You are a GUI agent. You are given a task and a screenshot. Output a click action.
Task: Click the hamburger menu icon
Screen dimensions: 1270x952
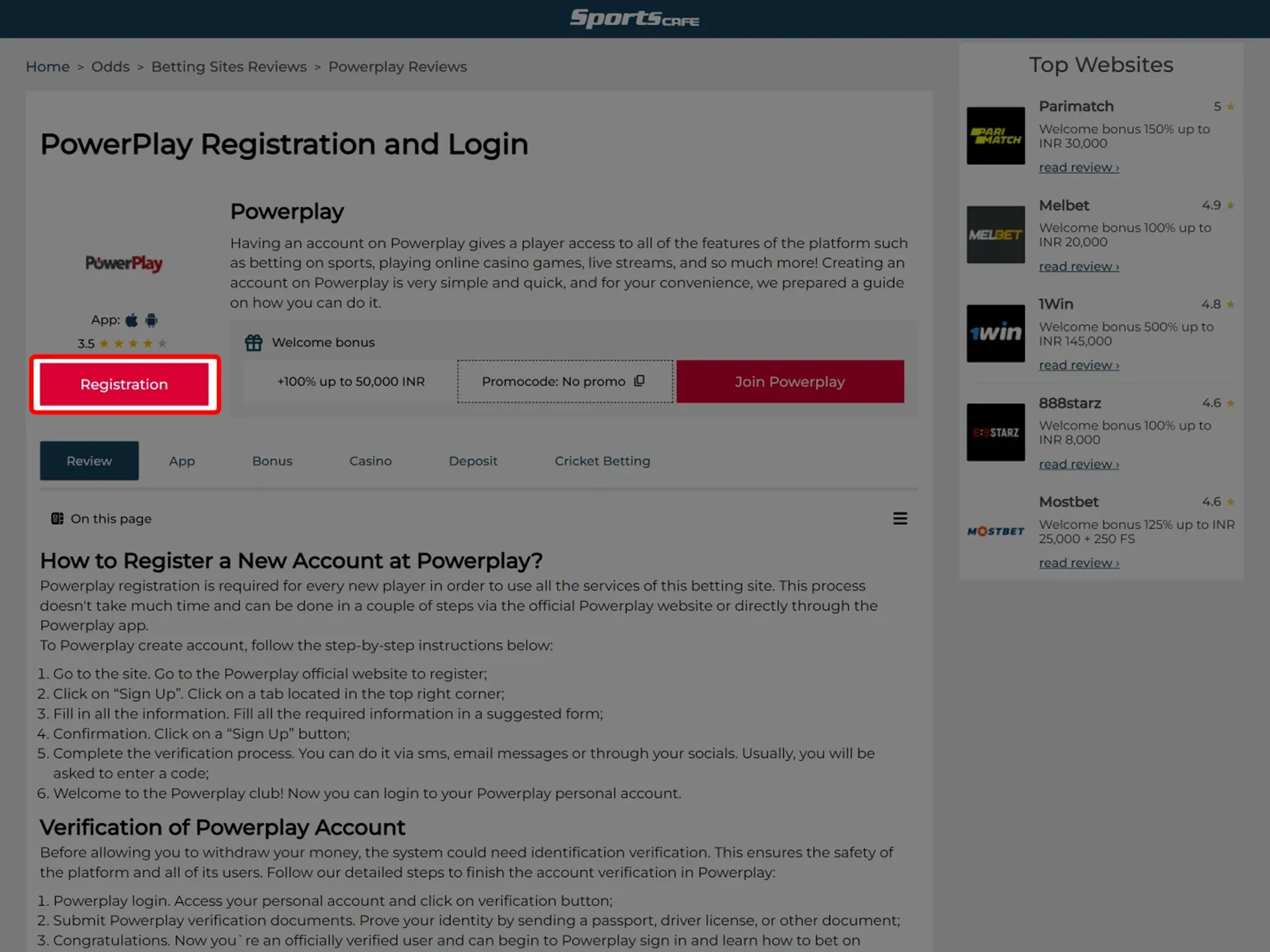pos(900,518)
